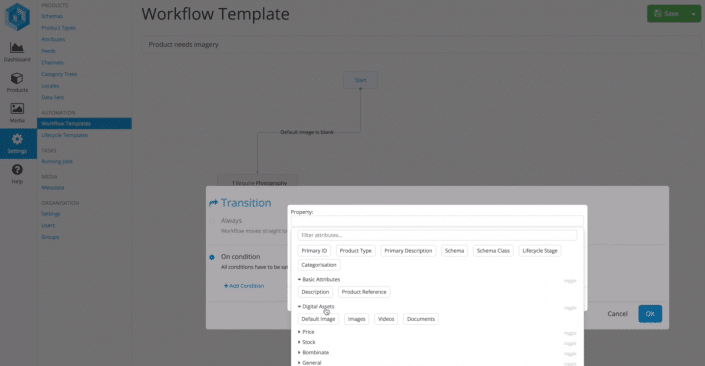Click toggle link for Price group
The width and height of the screenshot is (705, 366).
point(570,333)
